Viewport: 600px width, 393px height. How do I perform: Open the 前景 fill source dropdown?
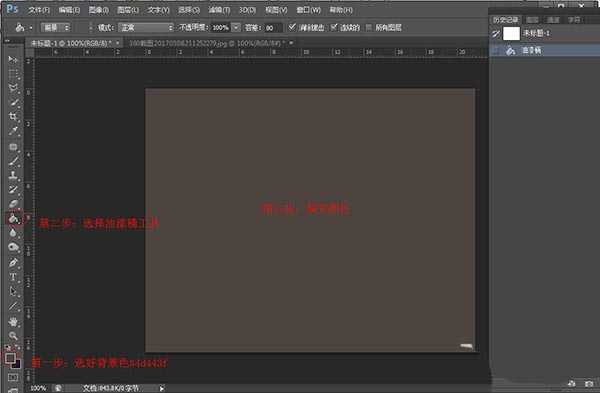(56, 28)
